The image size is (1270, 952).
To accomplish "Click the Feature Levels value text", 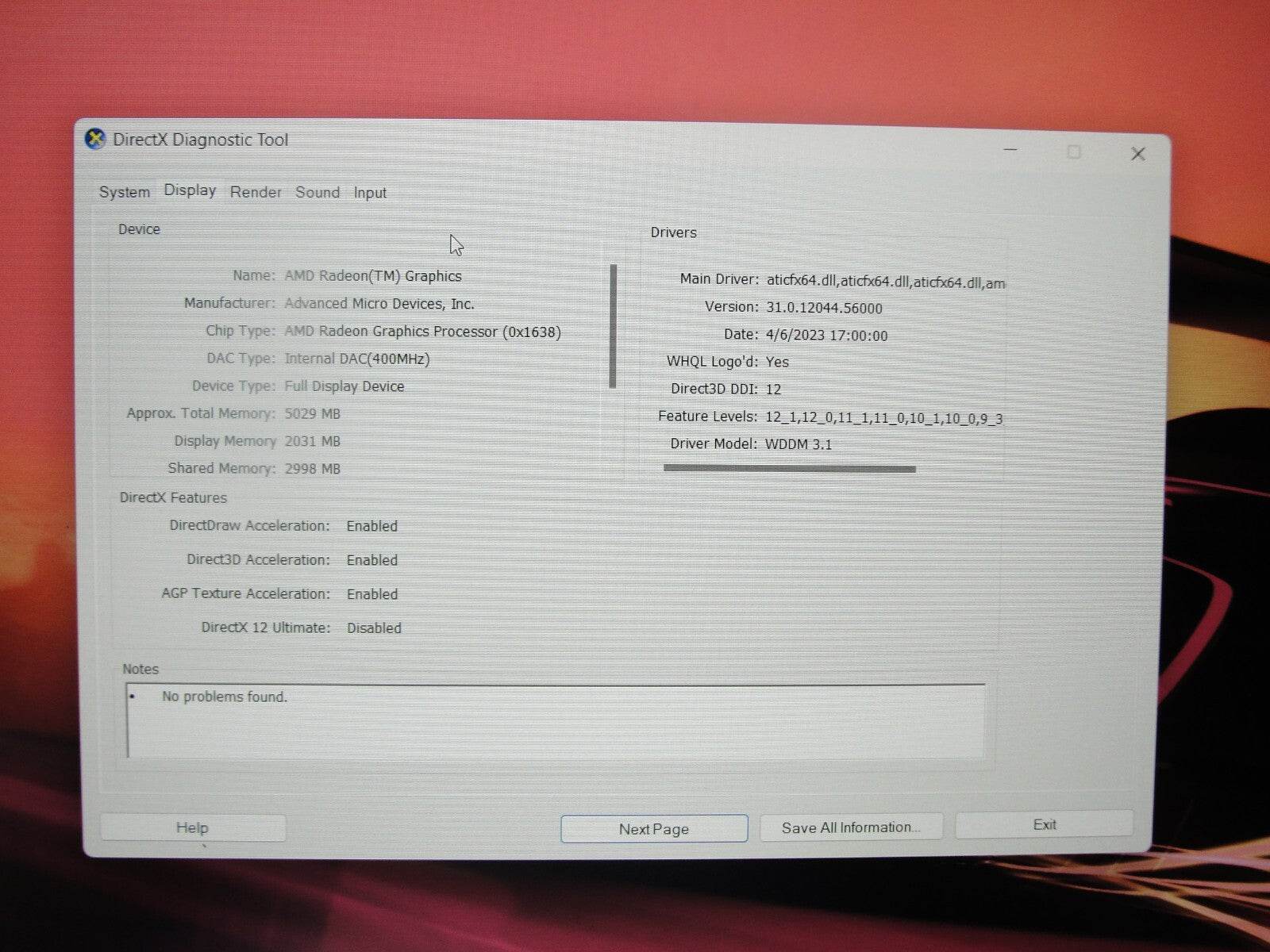I will pos(883,418).
